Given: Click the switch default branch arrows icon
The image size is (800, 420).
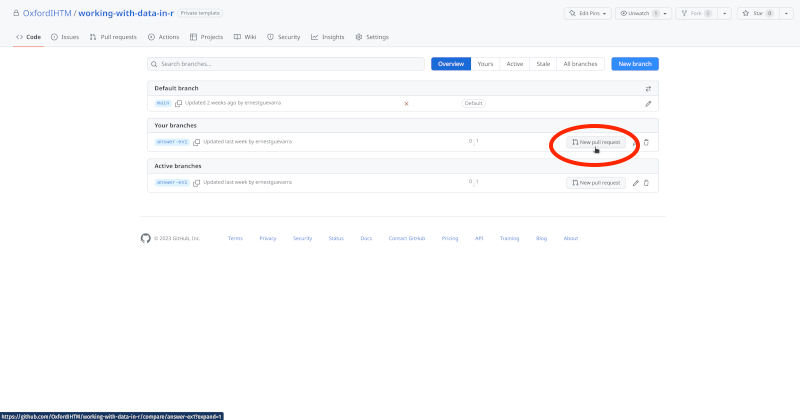Looking at the screenshot, I should pos(648,88).
